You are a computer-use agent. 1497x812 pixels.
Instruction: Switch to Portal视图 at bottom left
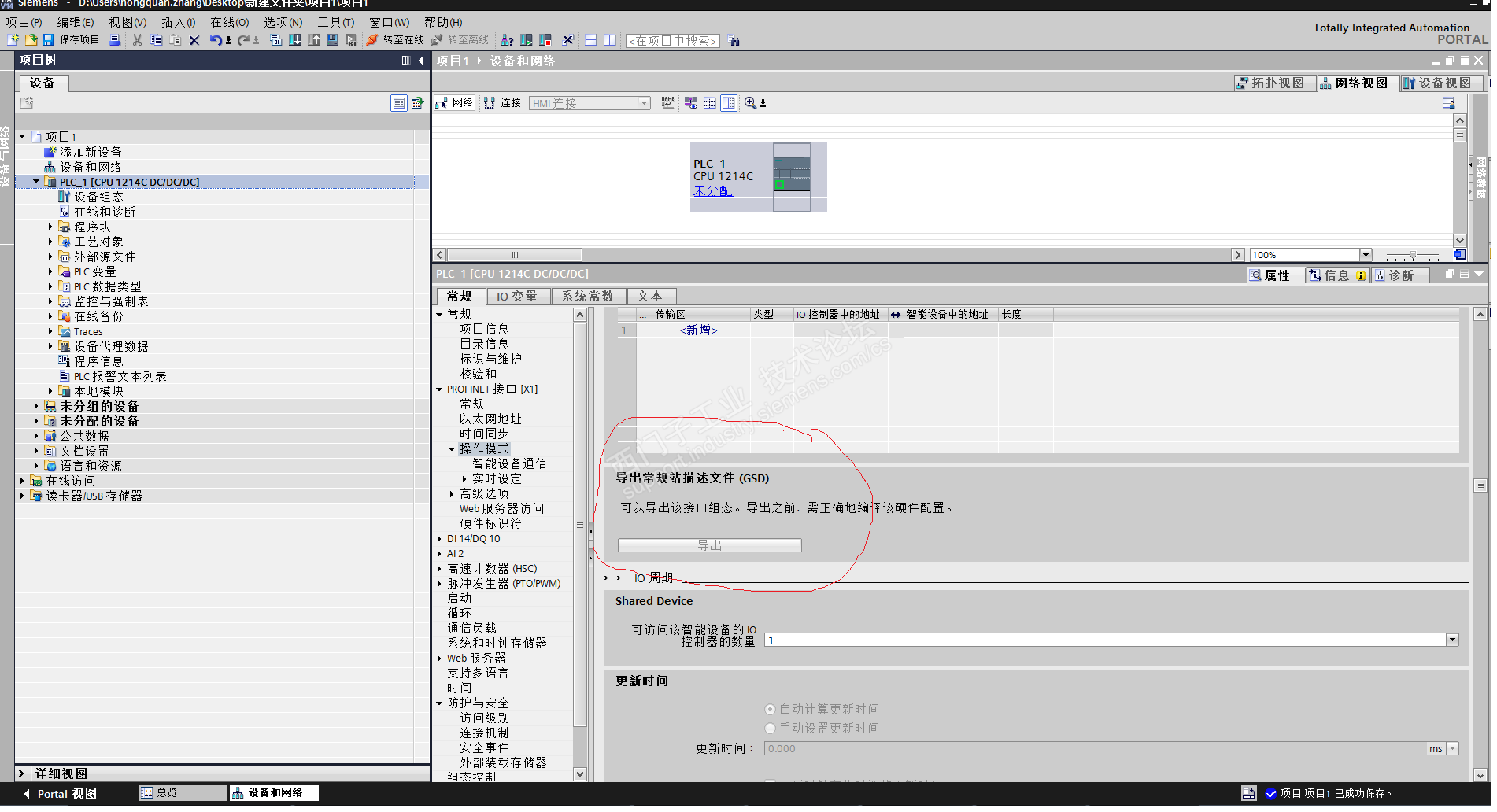60,795
